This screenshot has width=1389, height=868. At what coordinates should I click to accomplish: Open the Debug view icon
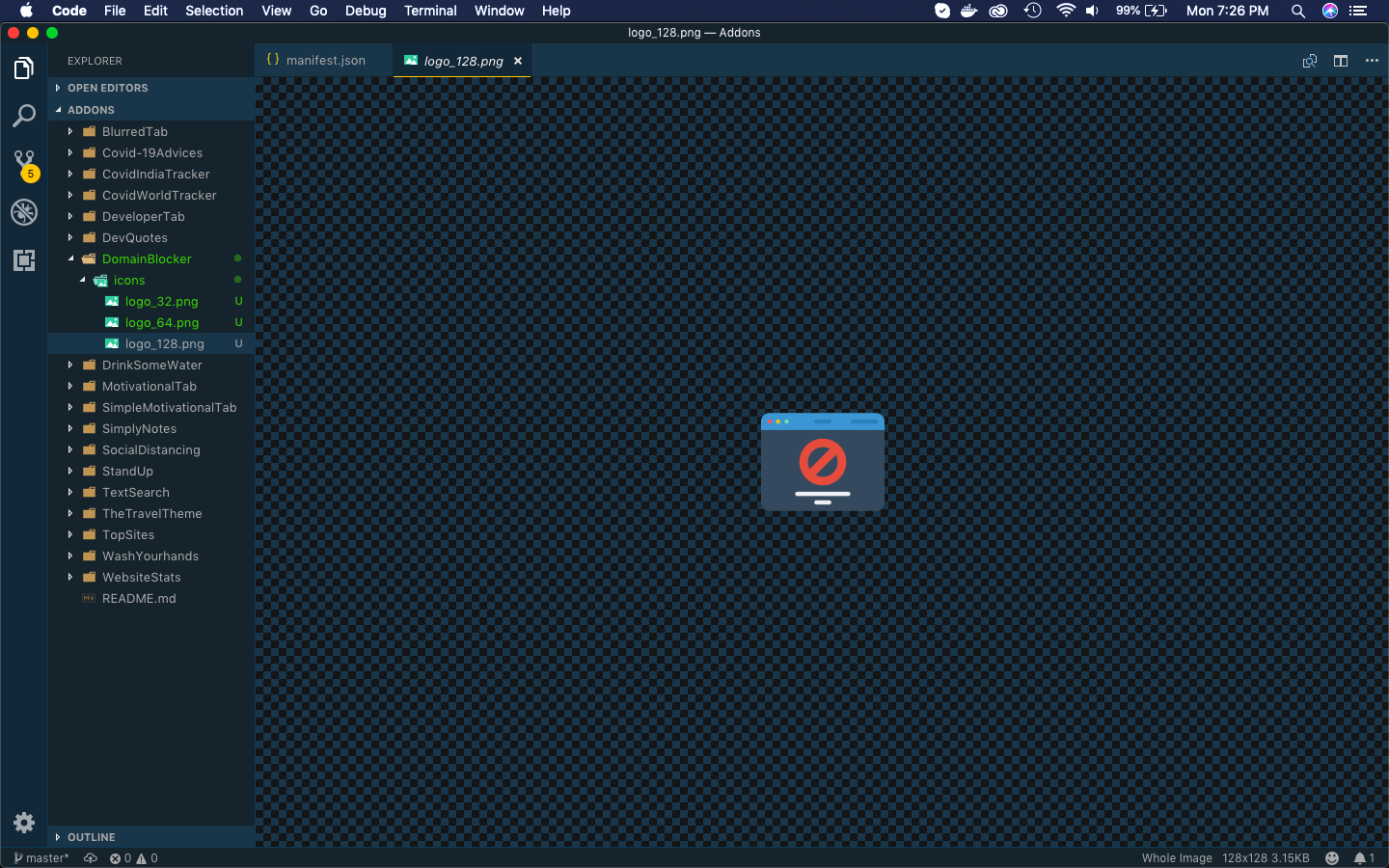coord(24,212)
